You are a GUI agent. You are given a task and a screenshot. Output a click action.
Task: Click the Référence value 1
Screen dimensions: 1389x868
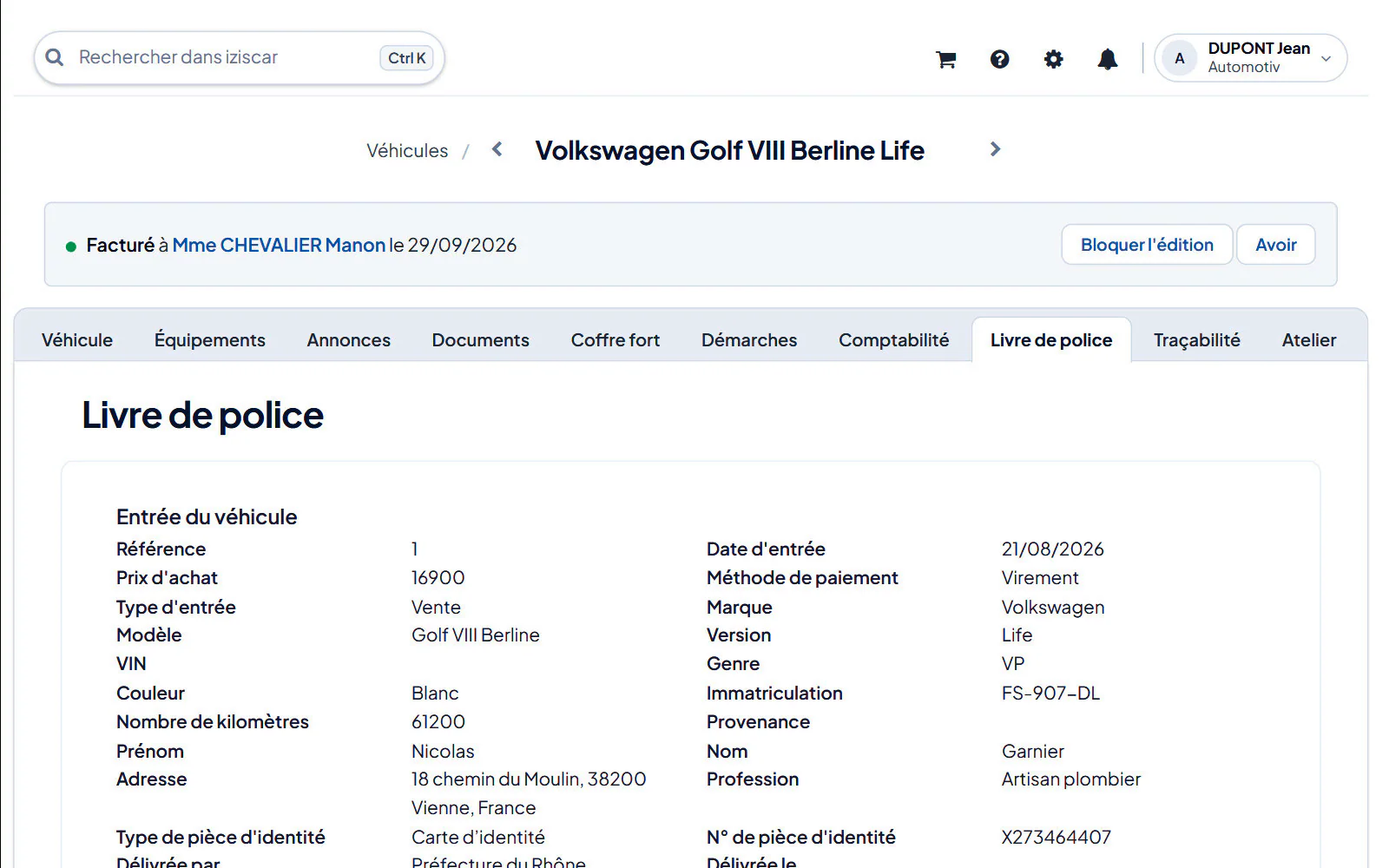point(415,549)
